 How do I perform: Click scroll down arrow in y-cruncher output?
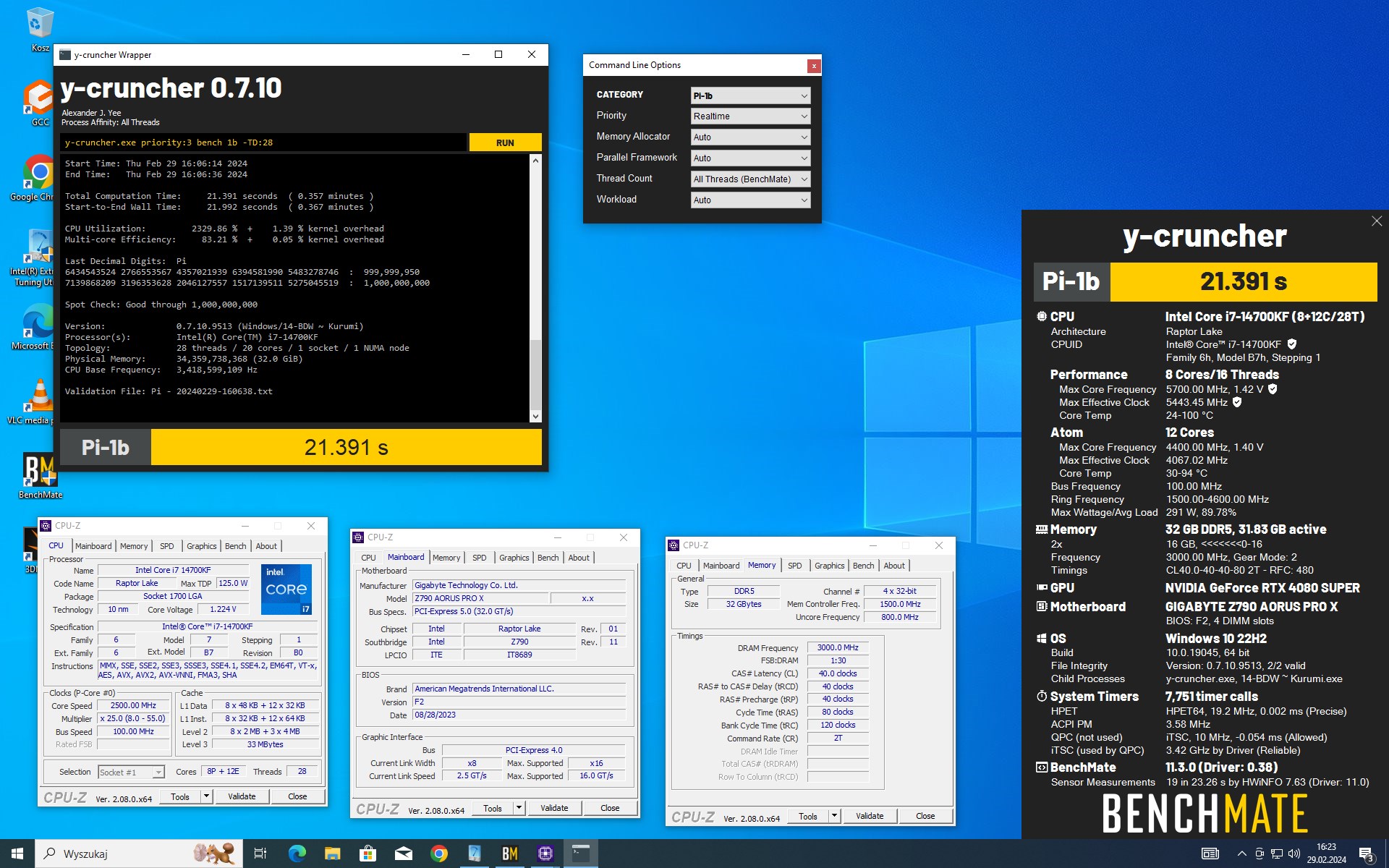[535, 416]
